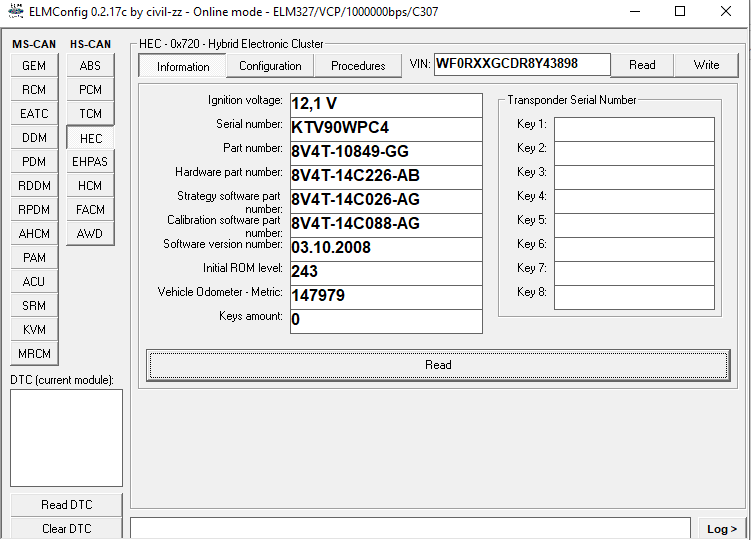Click the wide Read button below info
This screenshot has width=751, height=540.
click(x=438, y=365)
